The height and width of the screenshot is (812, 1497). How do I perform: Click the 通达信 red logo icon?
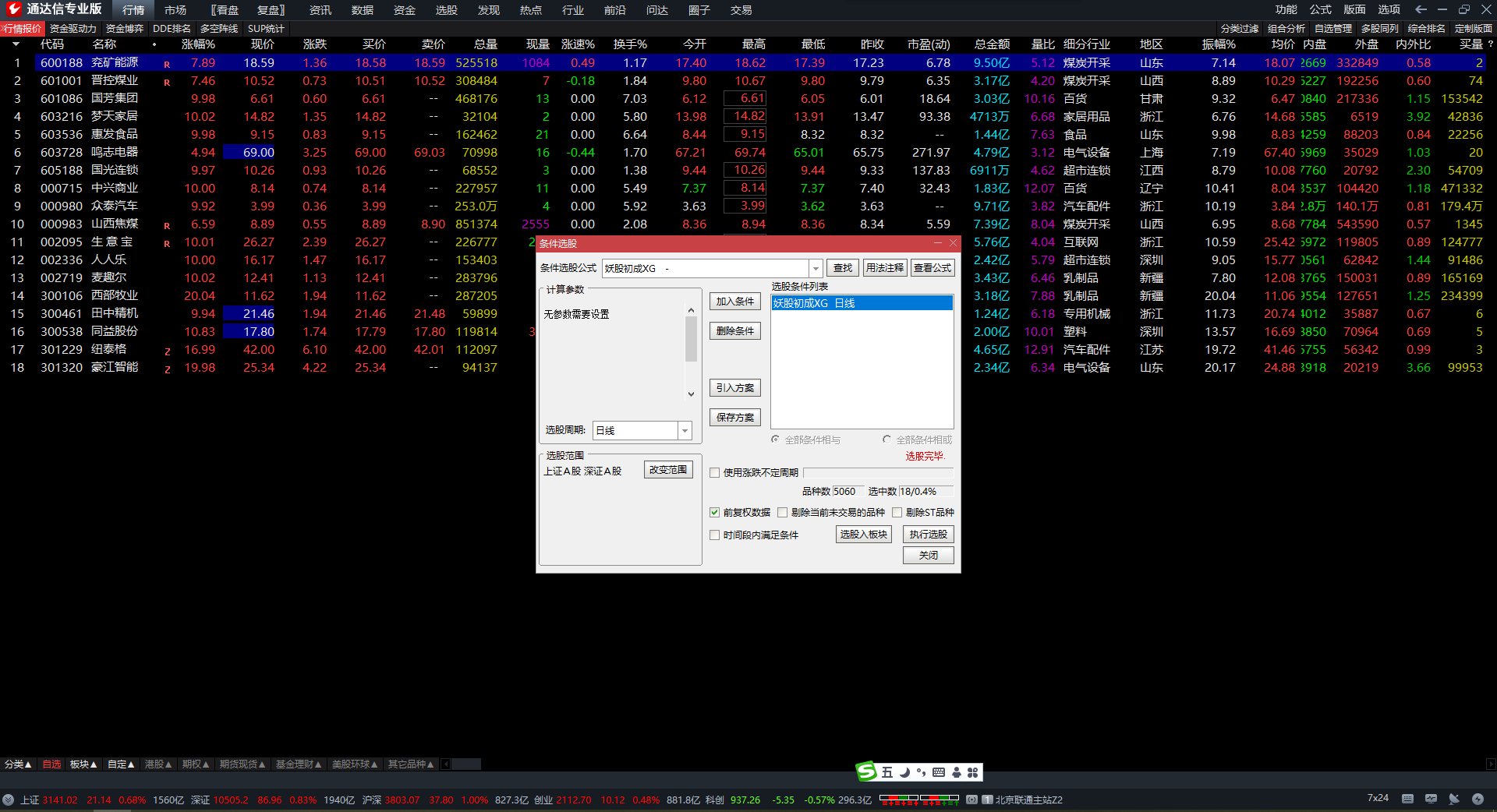pyautogui.click(x=13, y=9)
